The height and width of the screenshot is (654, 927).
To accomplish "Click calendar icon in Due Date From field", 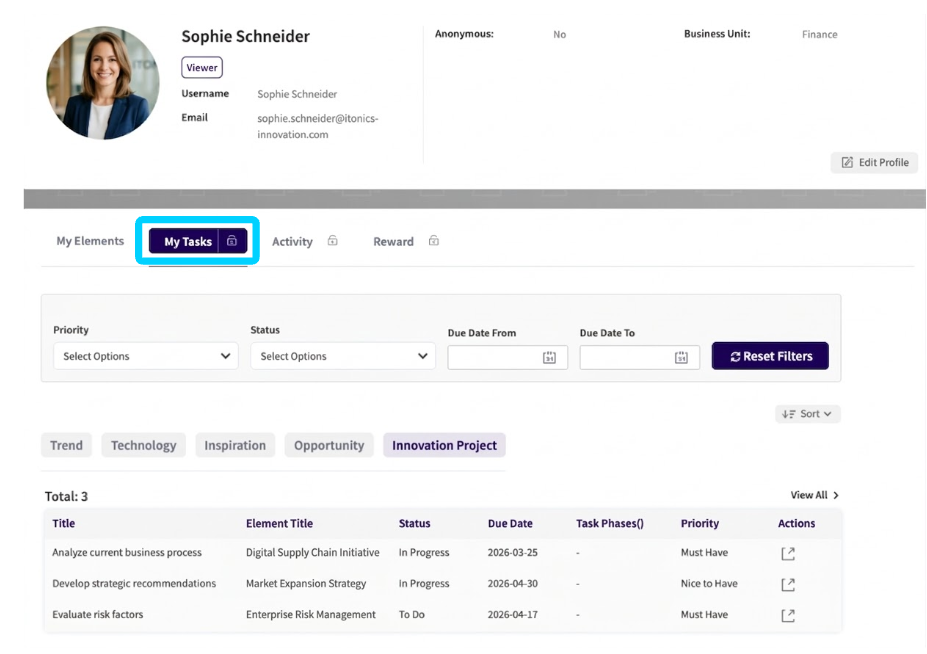I will (549, 357).
